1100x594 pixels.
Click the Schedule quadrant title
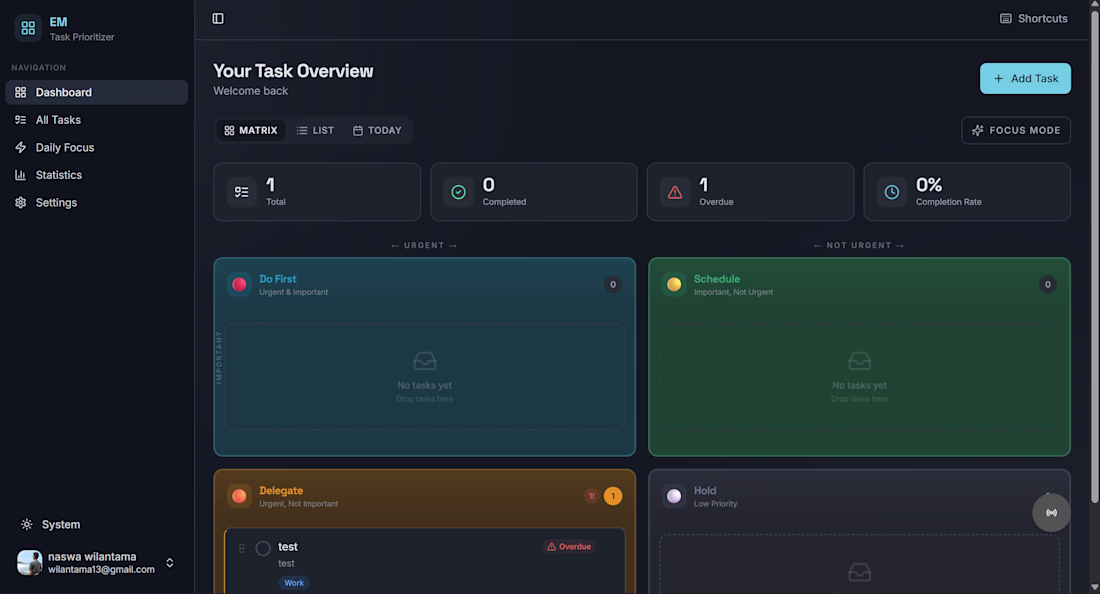(717, 279)
